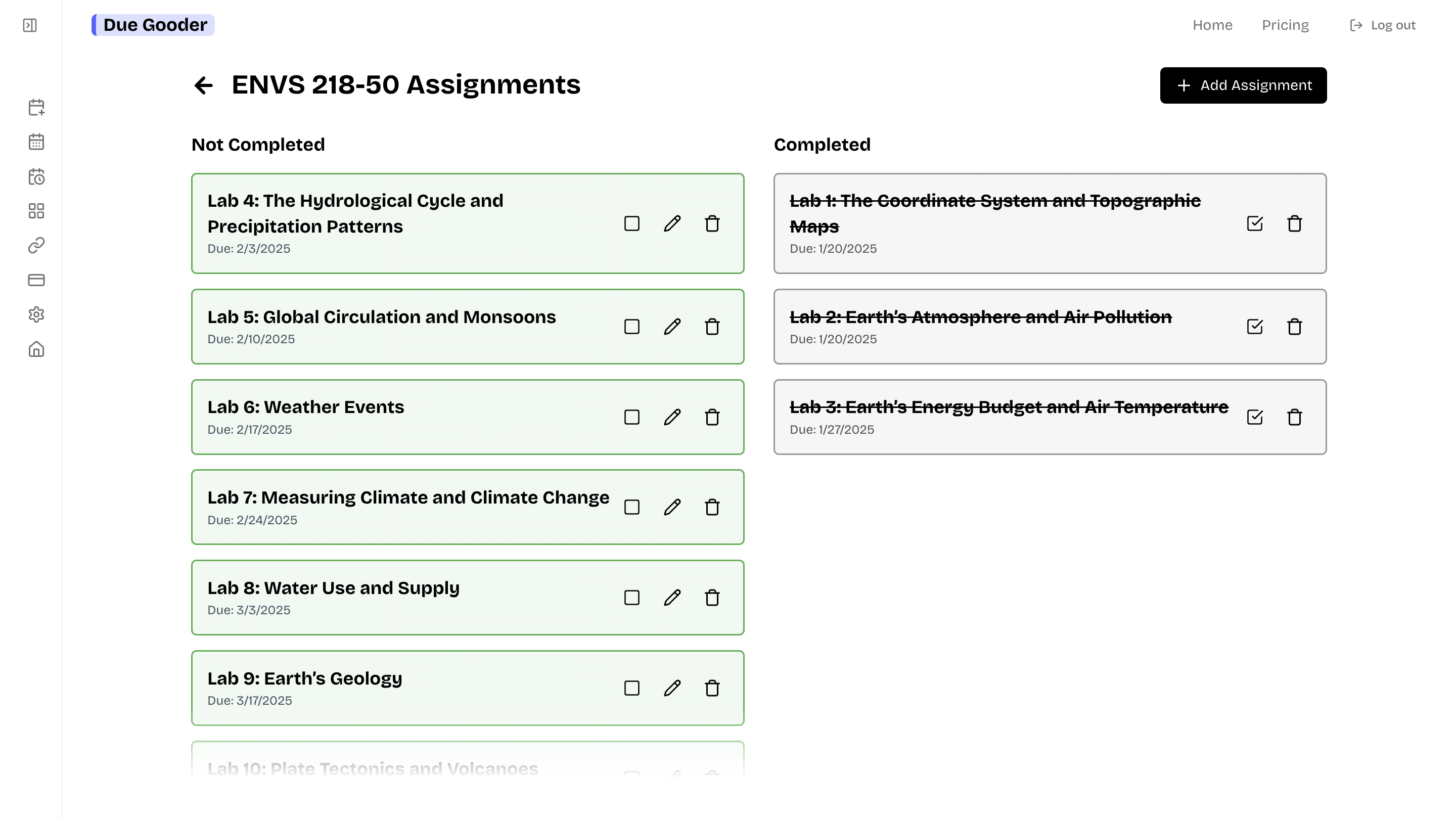Click the Add Assignment button

1243,85
